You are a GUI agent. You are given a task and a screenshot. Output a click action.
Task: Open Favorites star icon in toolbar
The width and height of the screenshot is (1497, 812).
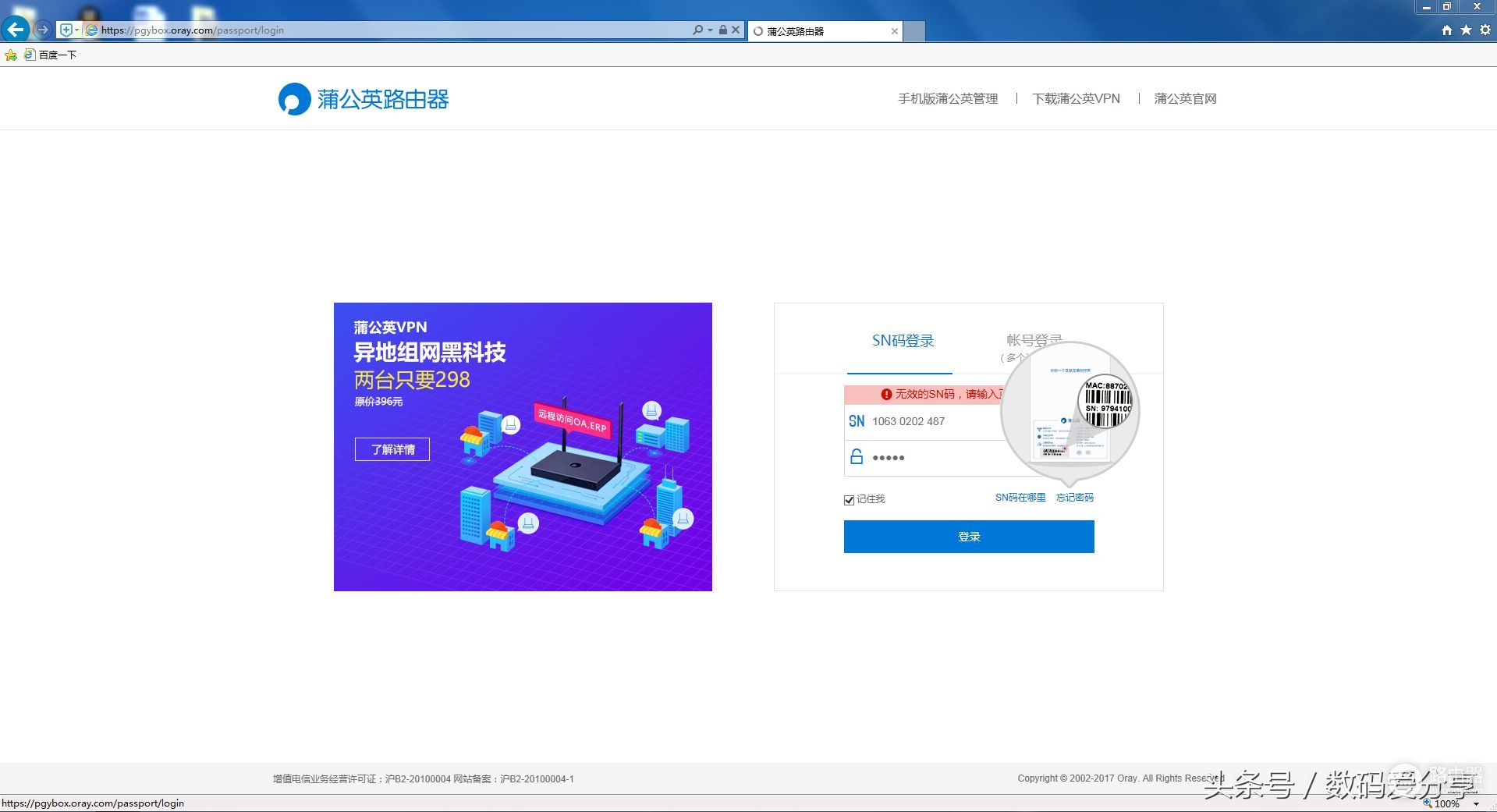click(x=1466, y=30)
